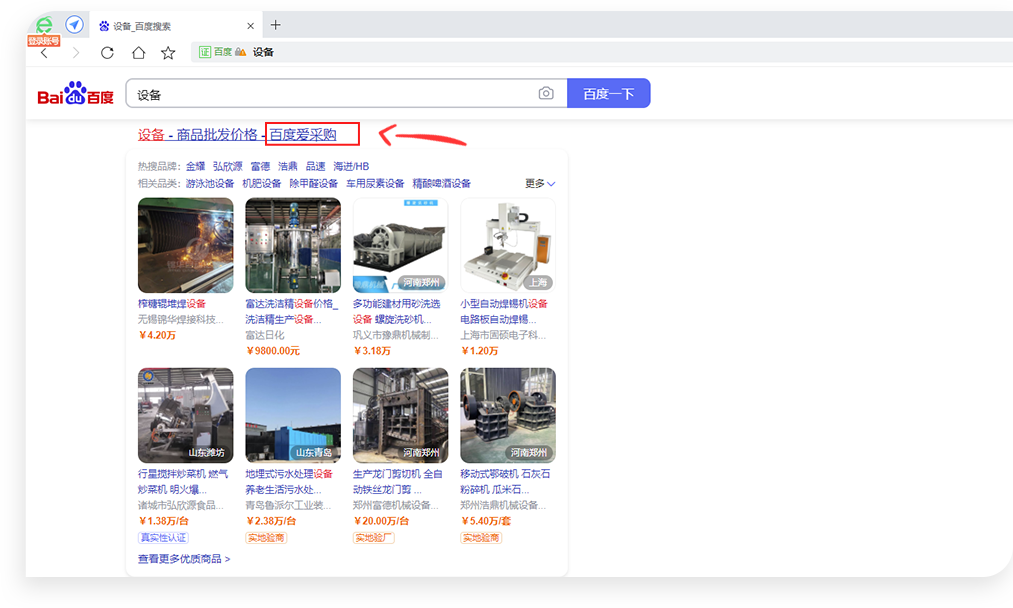Open the 百度爱采购 result link
Image resolution: width=1013 pixels, height=608 pixels.
tap(303, 135)
